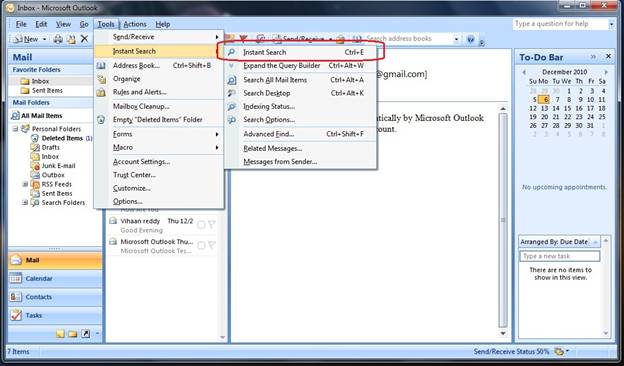The image size is (624, 366).
Task: Open the New item dropdown arrow
Action: pyautogui.click(x=44, y=39)
